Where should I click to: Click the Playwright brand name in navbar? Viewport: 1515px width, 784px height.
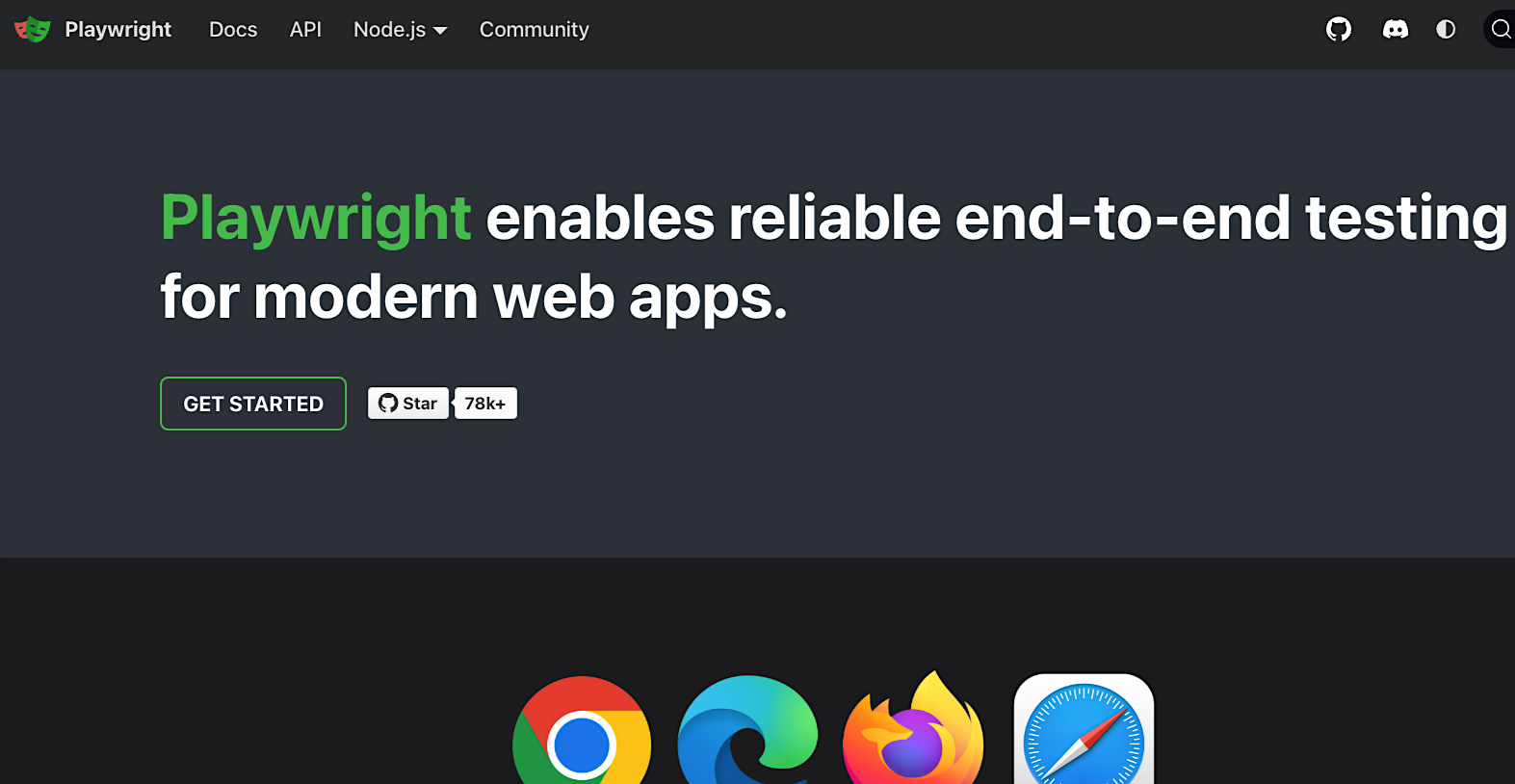coord(118,30)
